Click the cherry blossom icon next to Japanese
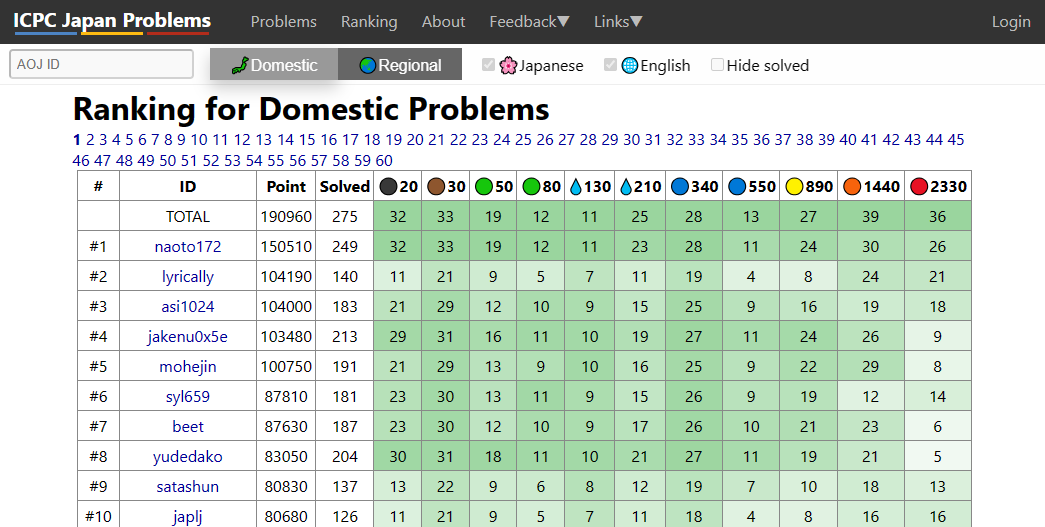Screen dimensions: 1045x527 (x=509, y=65)
